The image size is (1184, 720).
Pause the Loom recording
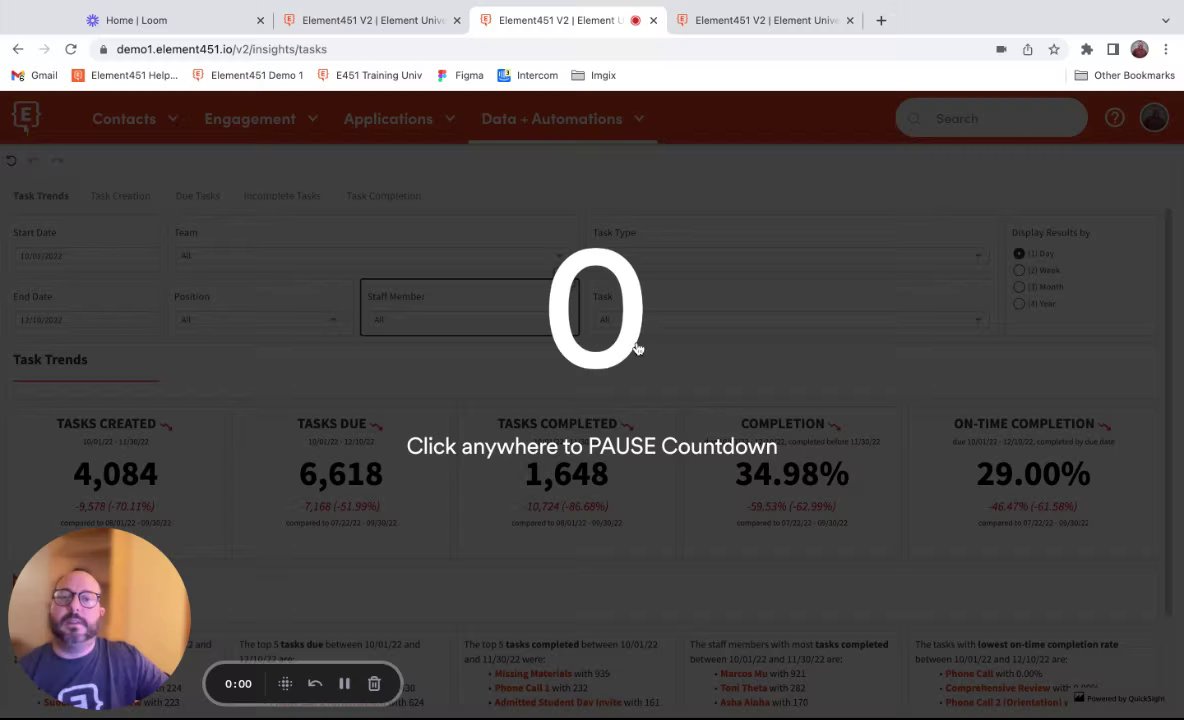(344, 684)
